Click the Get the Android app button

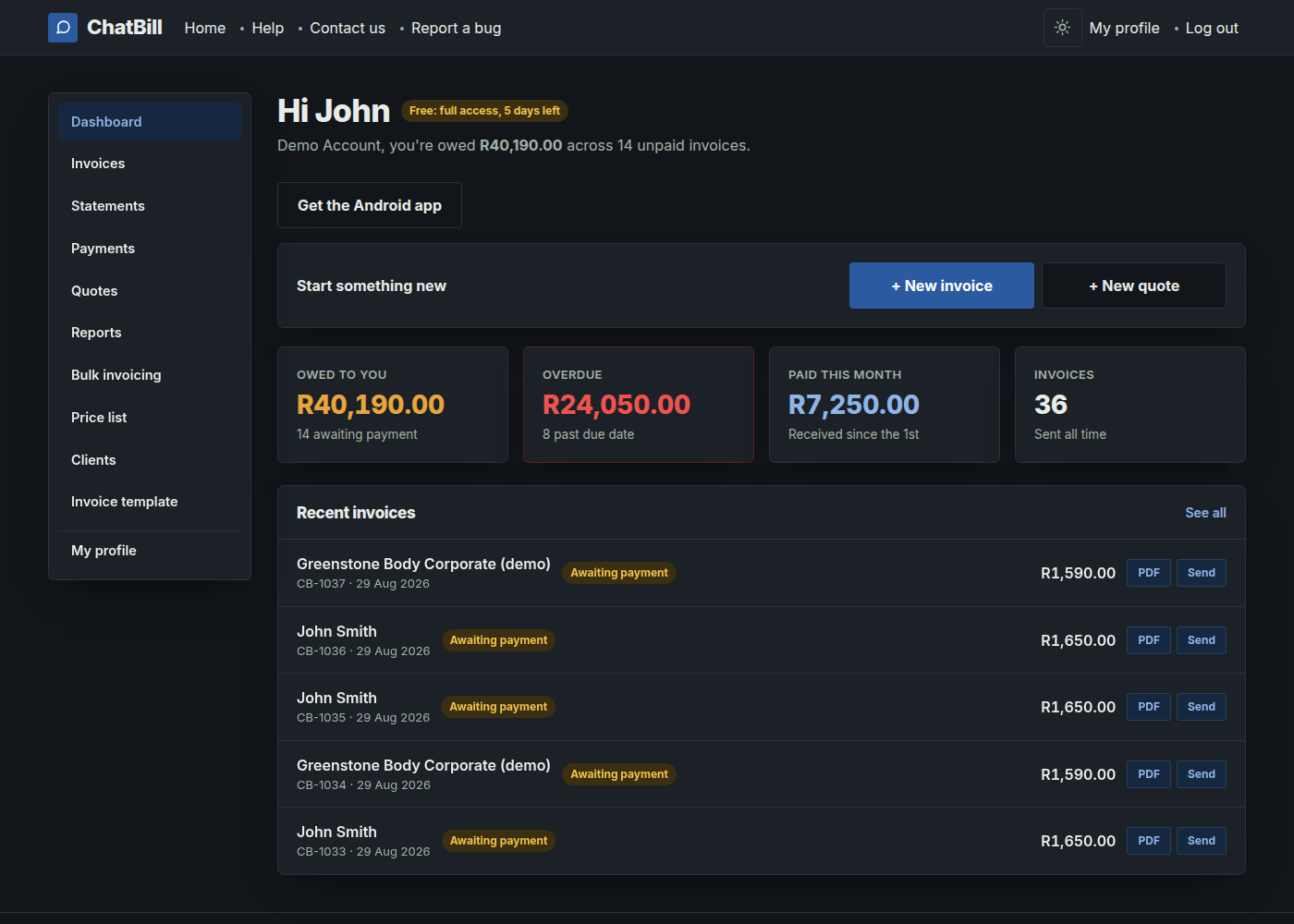pyautogui.click(x=370, y=205)
